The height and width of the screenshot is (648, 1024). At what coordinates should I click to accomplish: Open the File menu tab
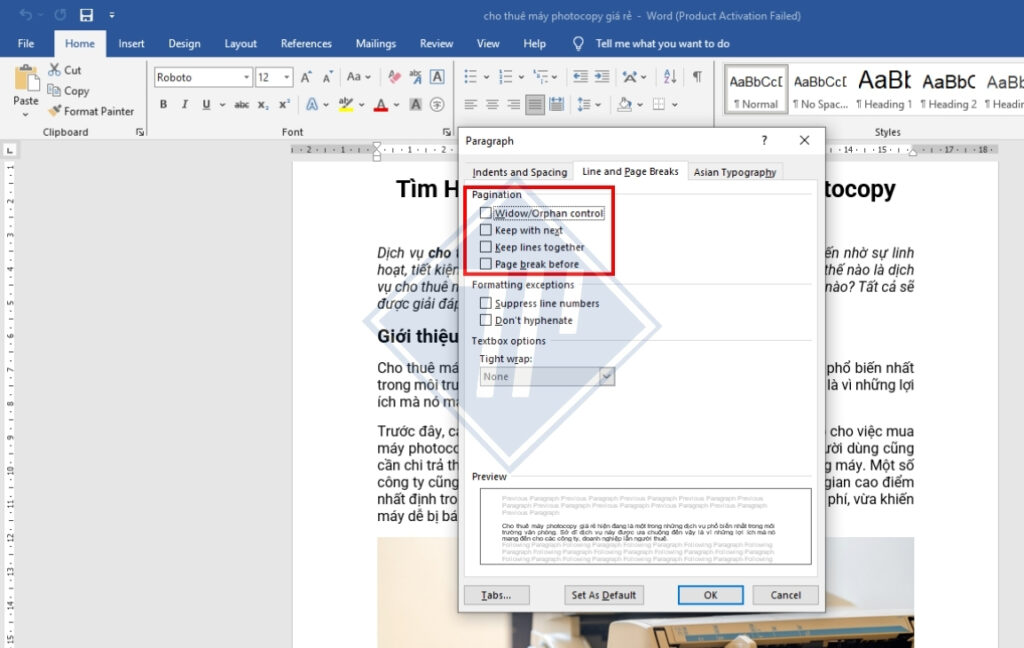(26, 44)
